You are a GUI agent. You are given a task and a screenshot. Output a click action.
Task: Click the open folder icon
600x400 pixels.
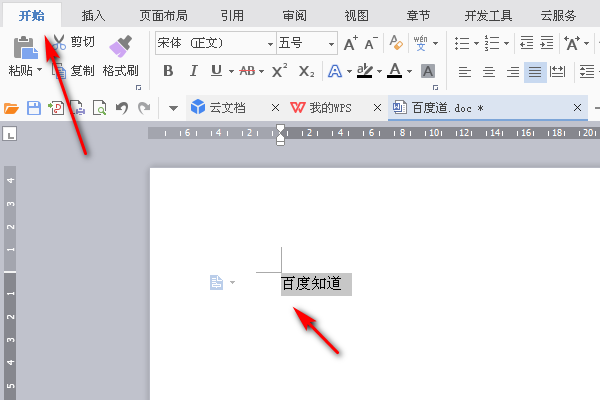coord(11,108)
